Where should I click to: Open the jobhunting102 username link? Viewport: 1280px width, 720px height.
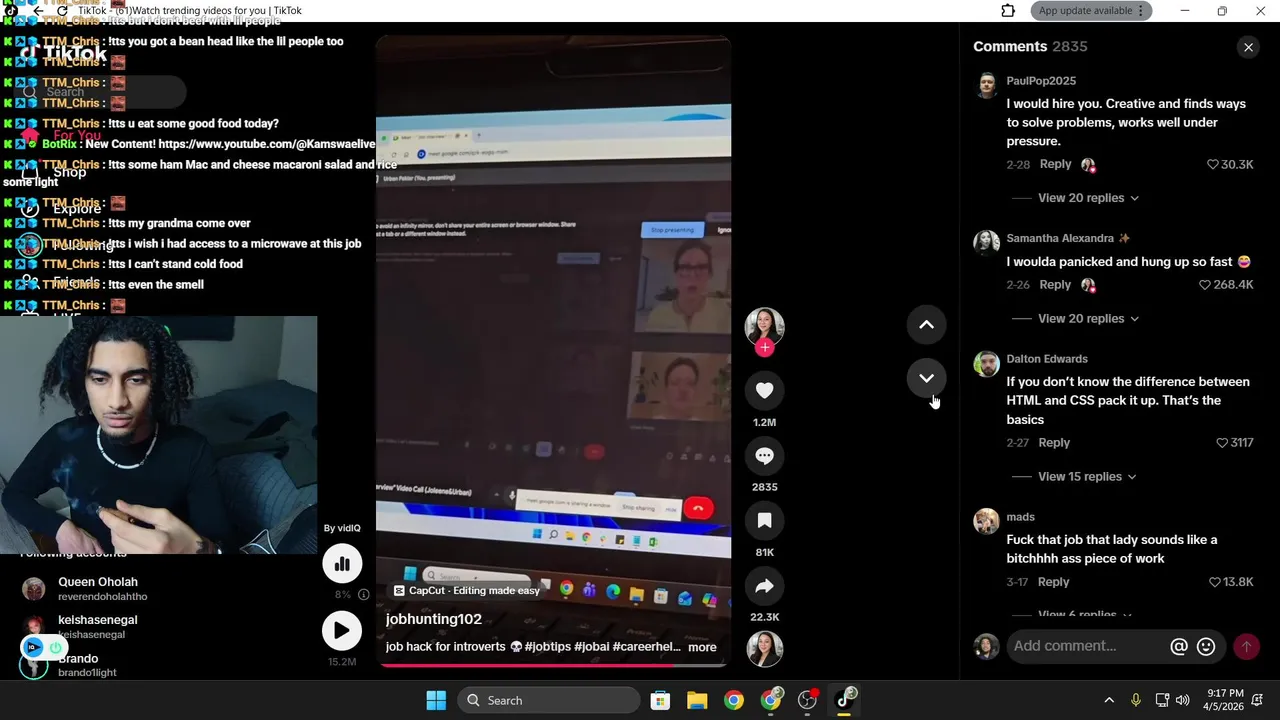434,619
